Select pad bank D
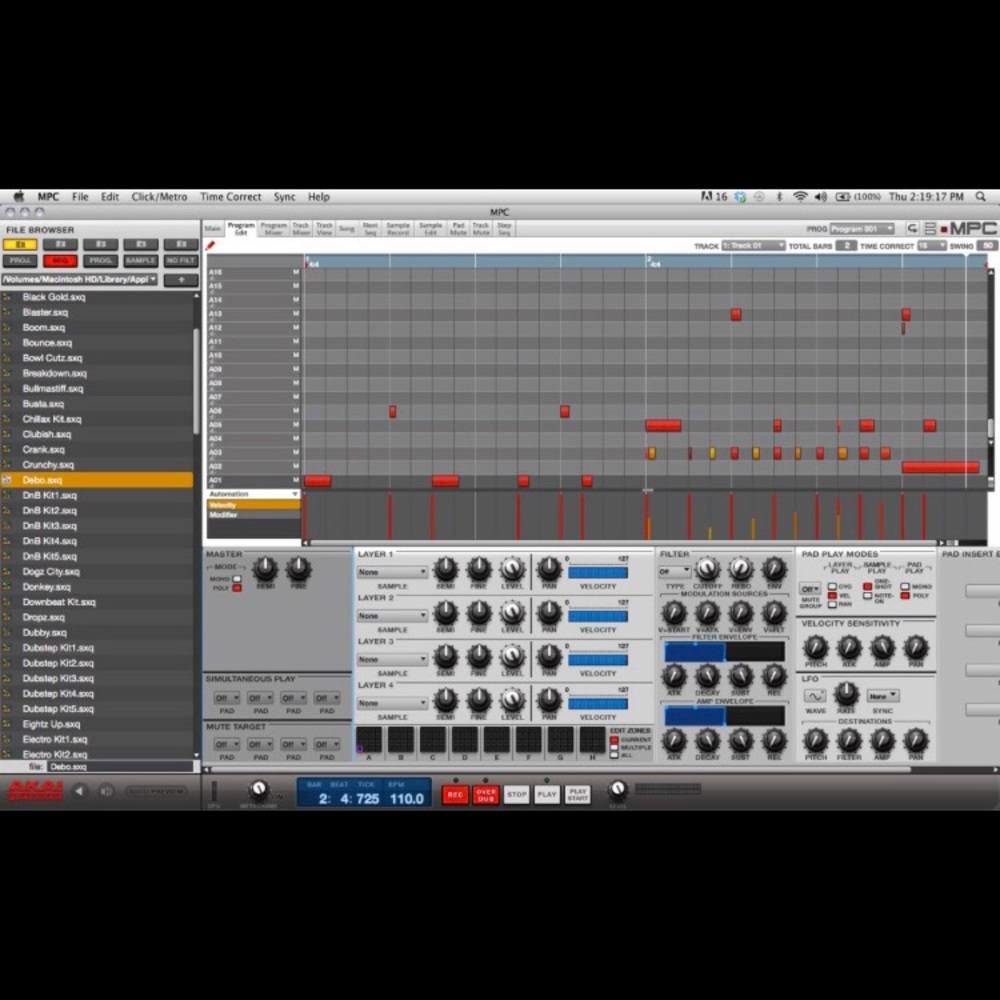 click(464, 740)
